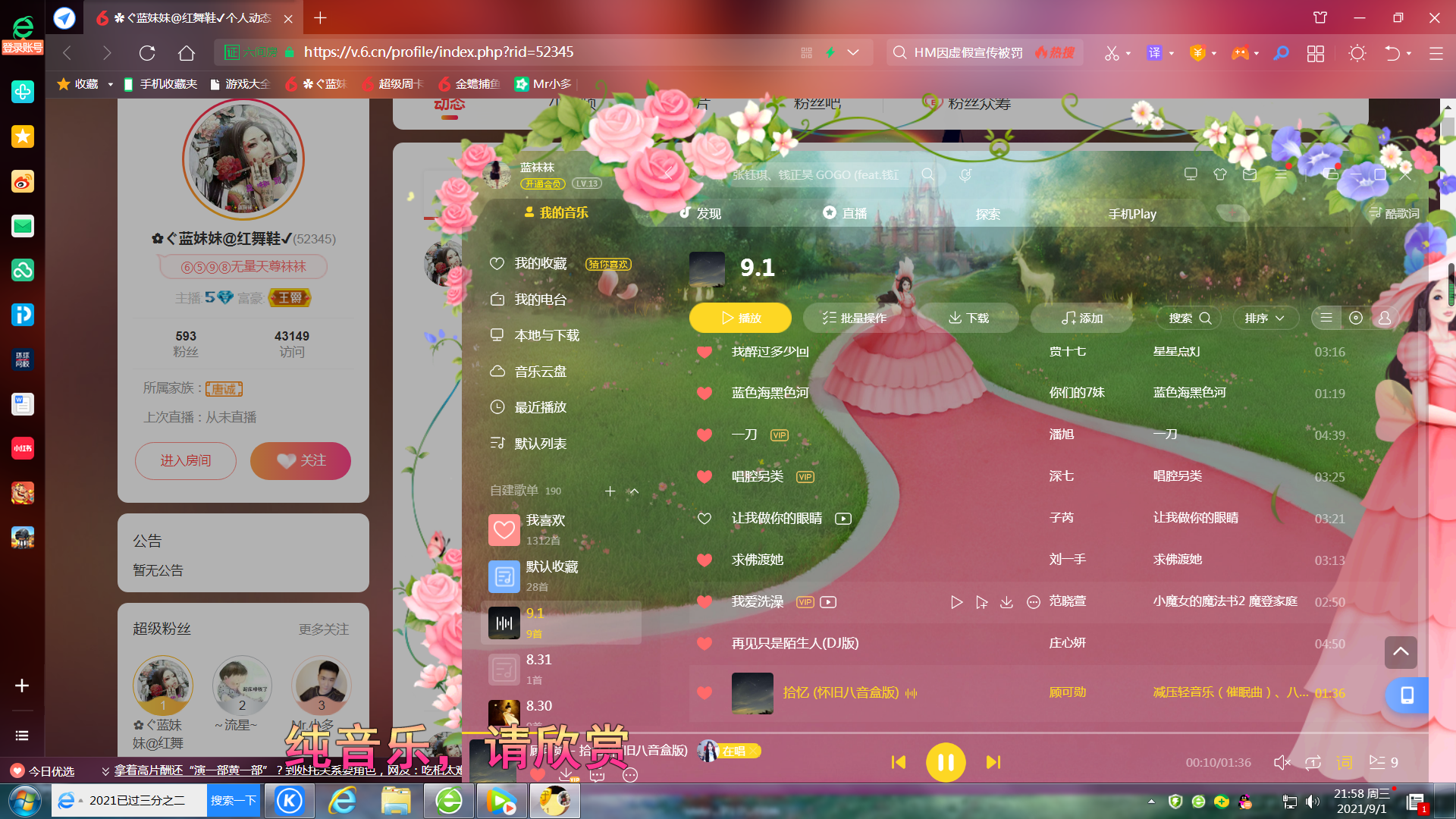This screenshot has height=819, width=1456.
Task: Click the playlist 搜索 field
Action: 1189,318
